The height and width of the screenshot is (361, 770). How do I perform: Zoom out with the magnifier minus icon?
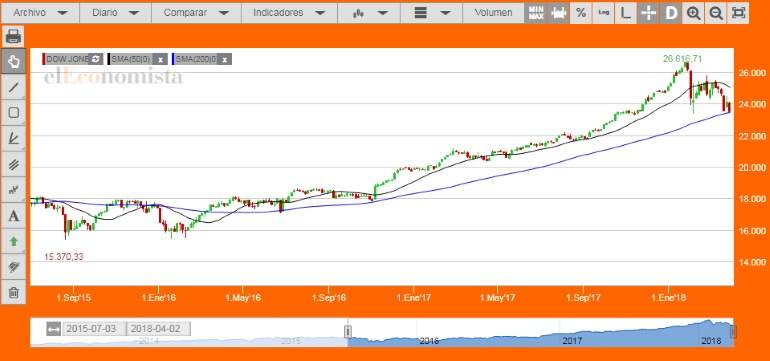(x=716, y=13)
